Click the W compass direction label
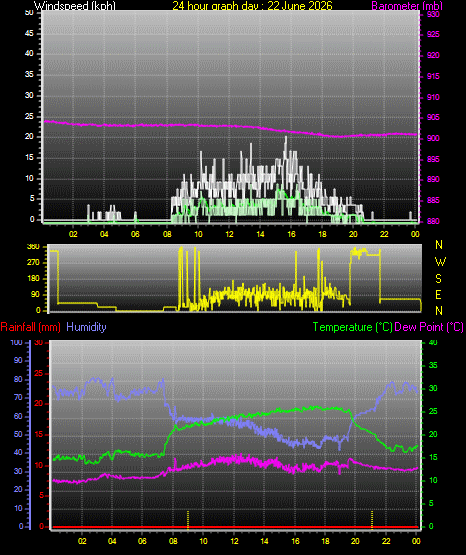Image resolution: width=466 pixels, height=555 pixels. [440, 262]
